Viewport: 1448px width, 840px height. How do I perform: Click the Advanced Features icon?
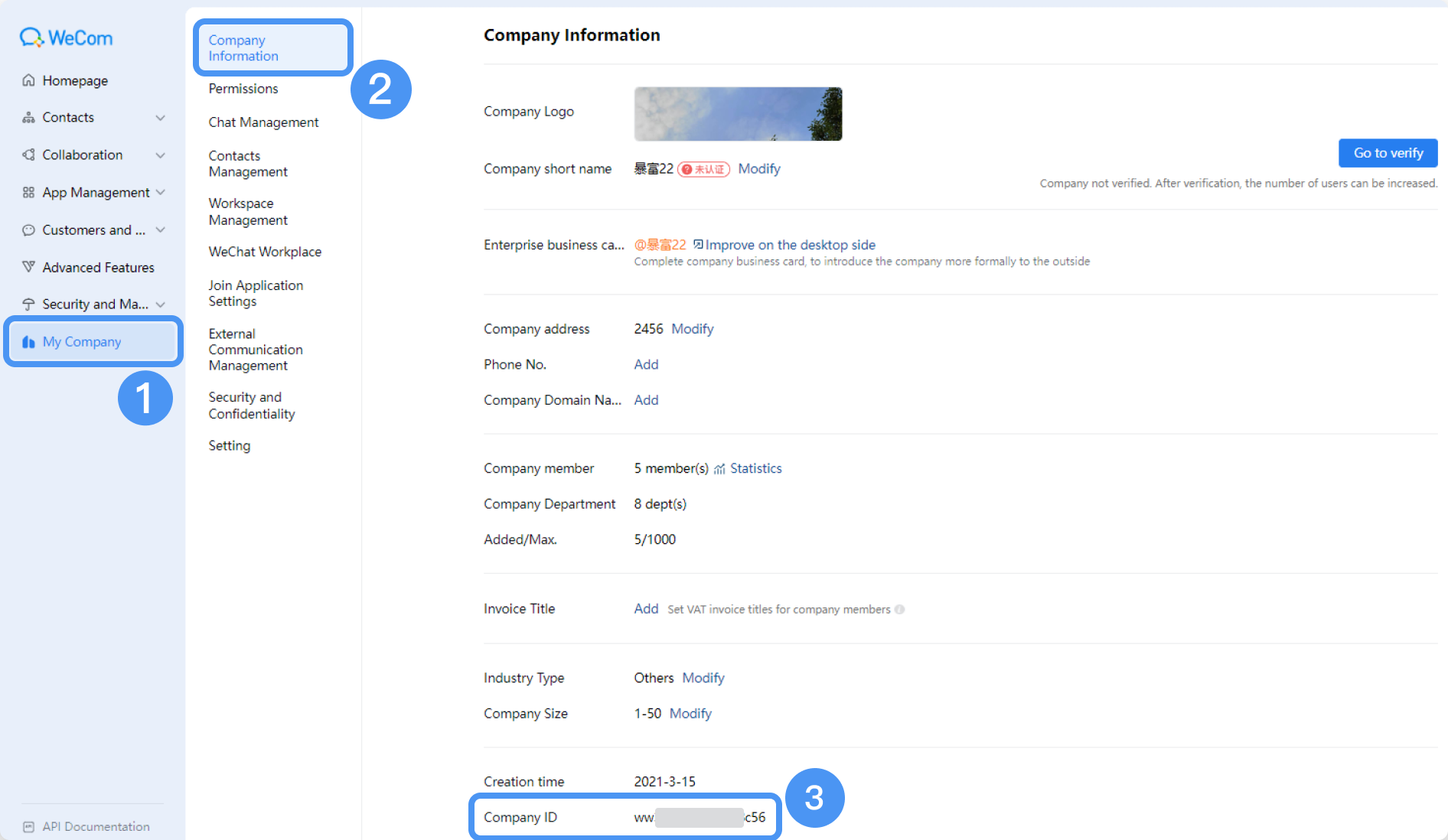tap(28, 267)
